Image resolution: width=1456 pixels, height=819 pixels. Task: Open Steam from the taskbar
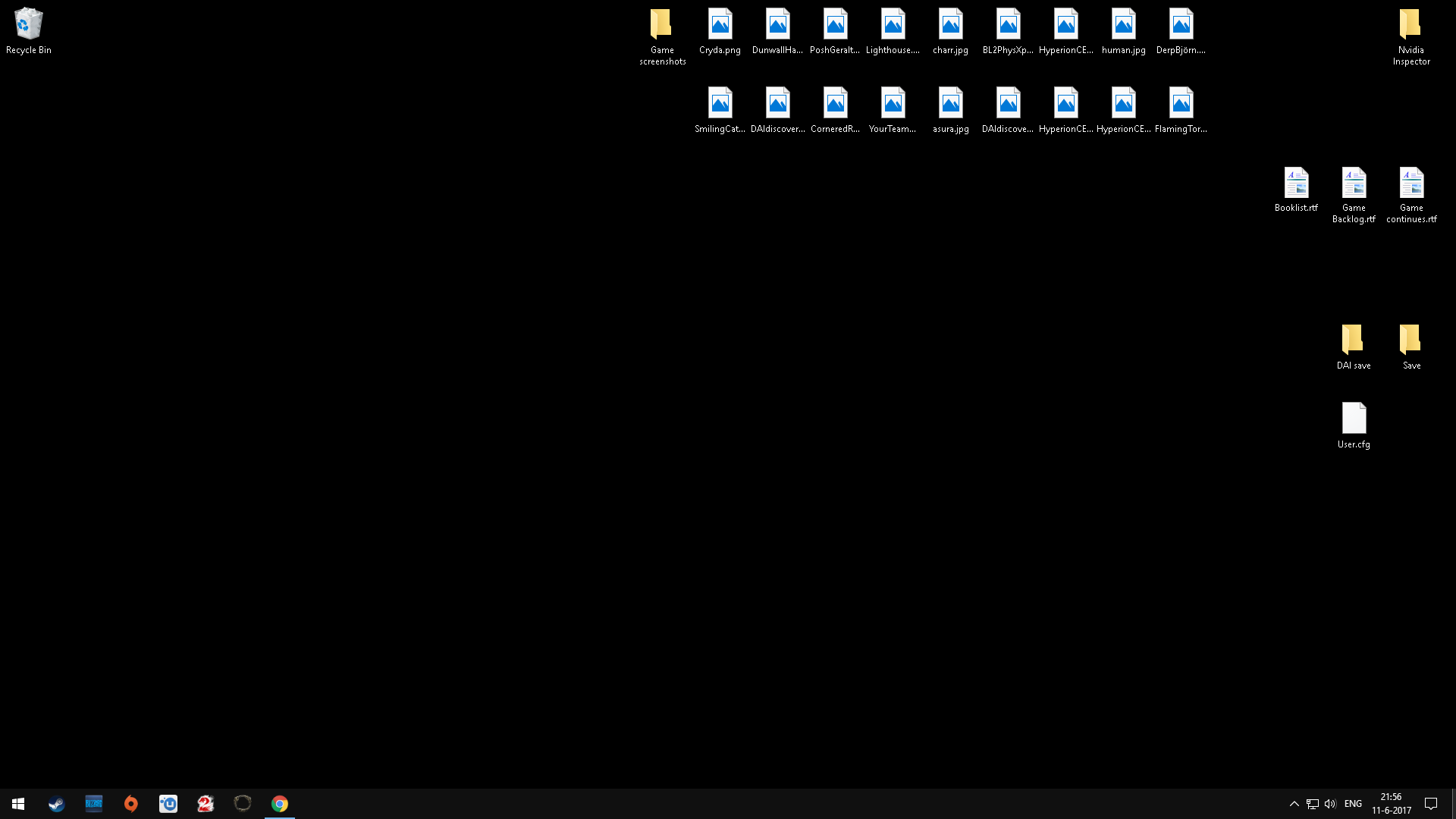point(56,804)
